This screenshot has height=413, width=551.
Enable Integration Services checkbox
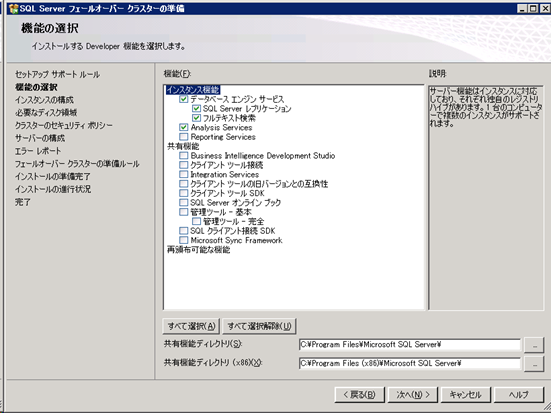[183, 174]
